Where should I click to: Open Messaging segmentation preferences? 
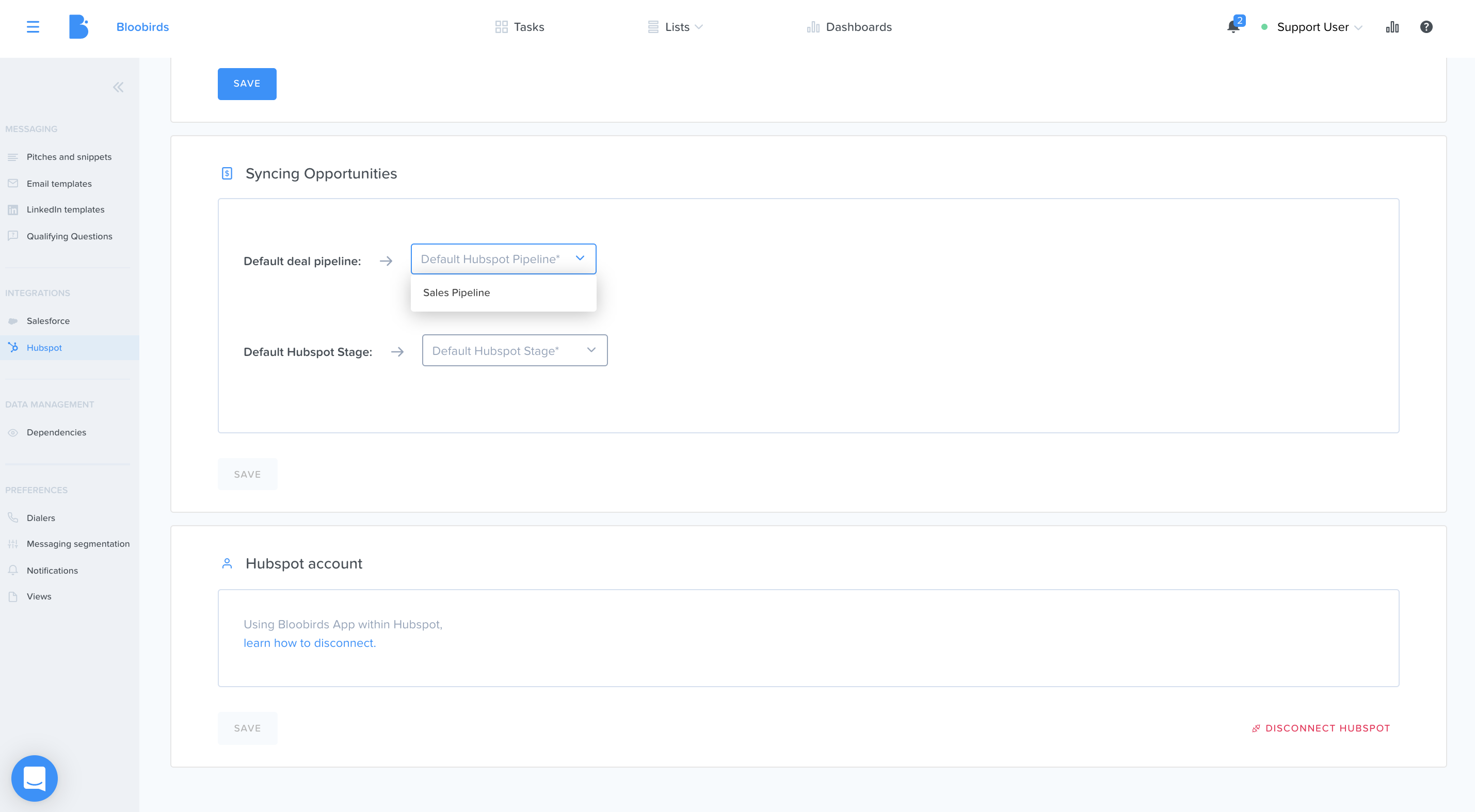pos(78,544)
